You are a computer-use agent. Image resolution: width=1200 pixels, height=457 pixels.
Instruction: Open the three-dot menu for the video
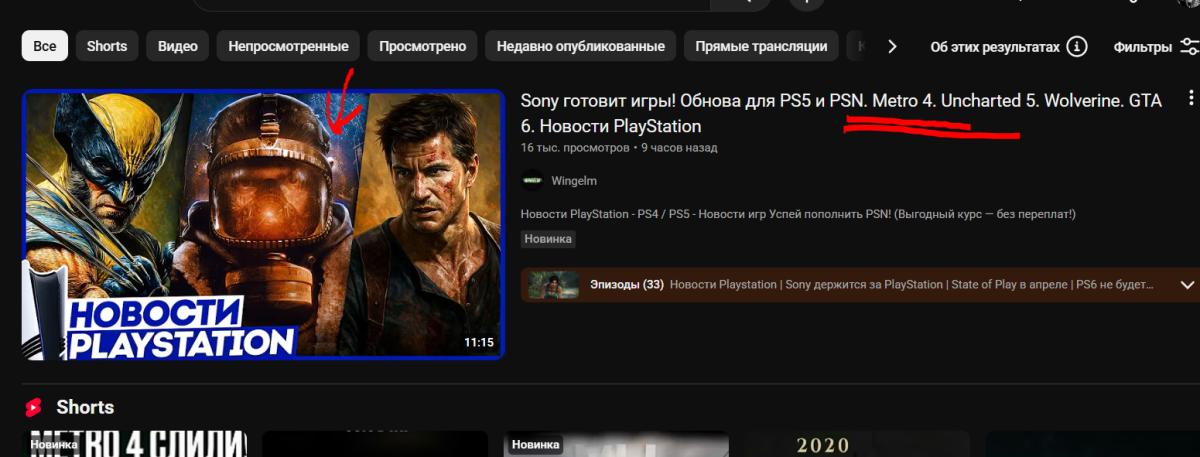(1190, 98)
